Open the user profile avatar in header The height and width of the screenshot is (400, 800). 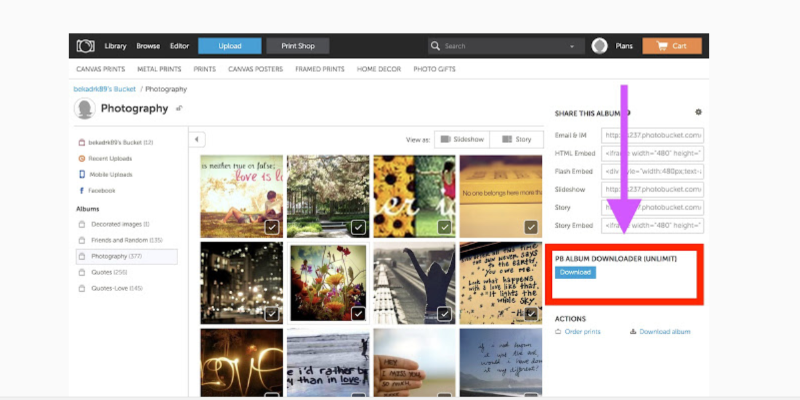click(599, 46)
